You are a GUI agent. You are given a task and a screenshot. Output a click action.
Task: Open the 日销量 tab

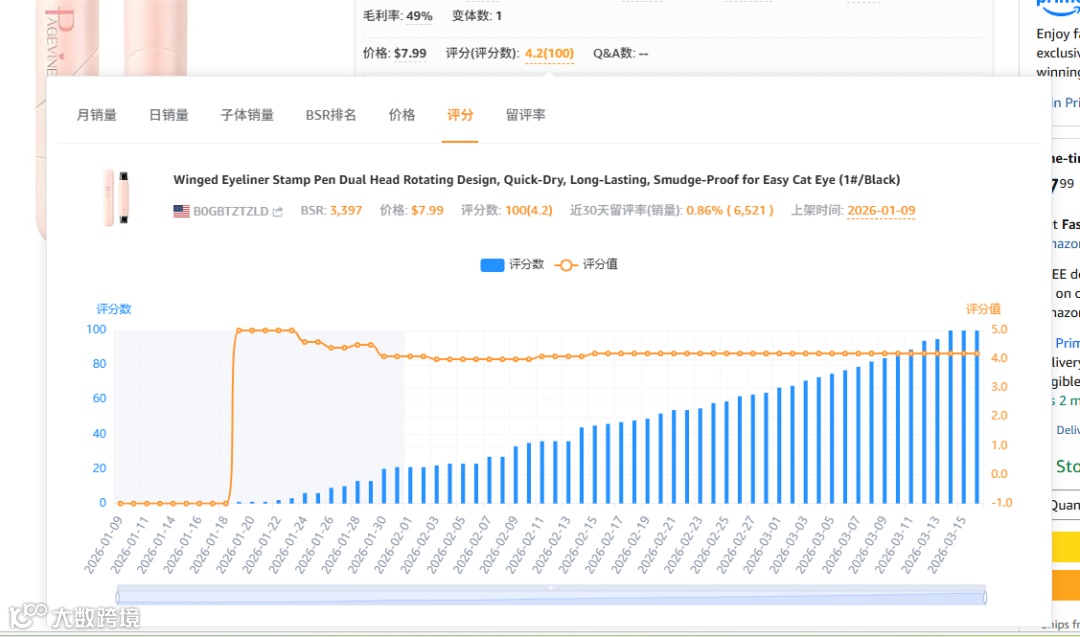coord(169,115)
